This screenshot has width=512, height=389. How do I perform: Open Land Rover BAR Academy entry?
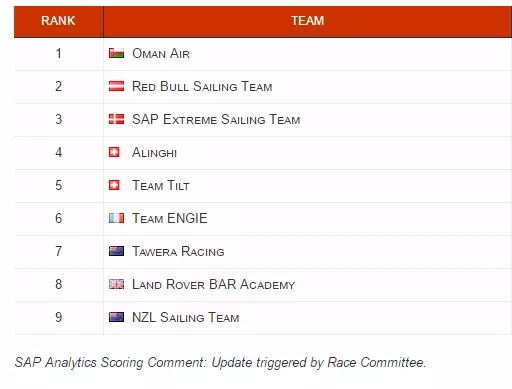tap(214, 284)
